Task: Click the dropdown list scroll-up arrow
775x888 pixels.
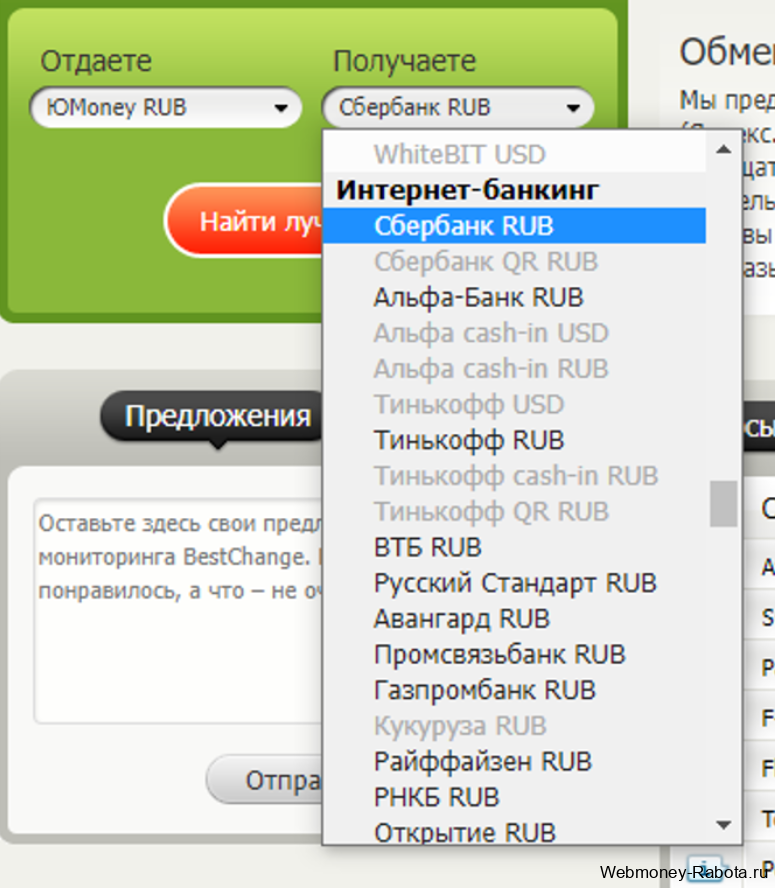Action: click(723, 150)
